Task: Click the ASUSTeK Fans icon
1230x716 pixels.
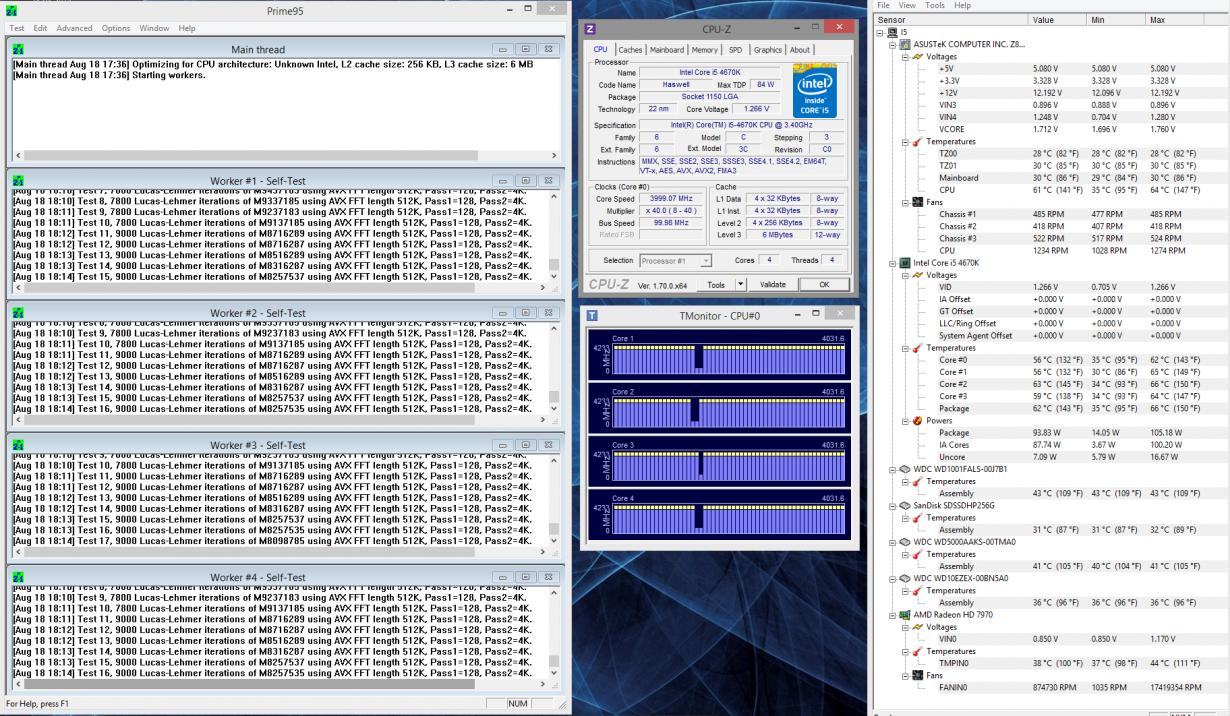Action: (917, 202)
